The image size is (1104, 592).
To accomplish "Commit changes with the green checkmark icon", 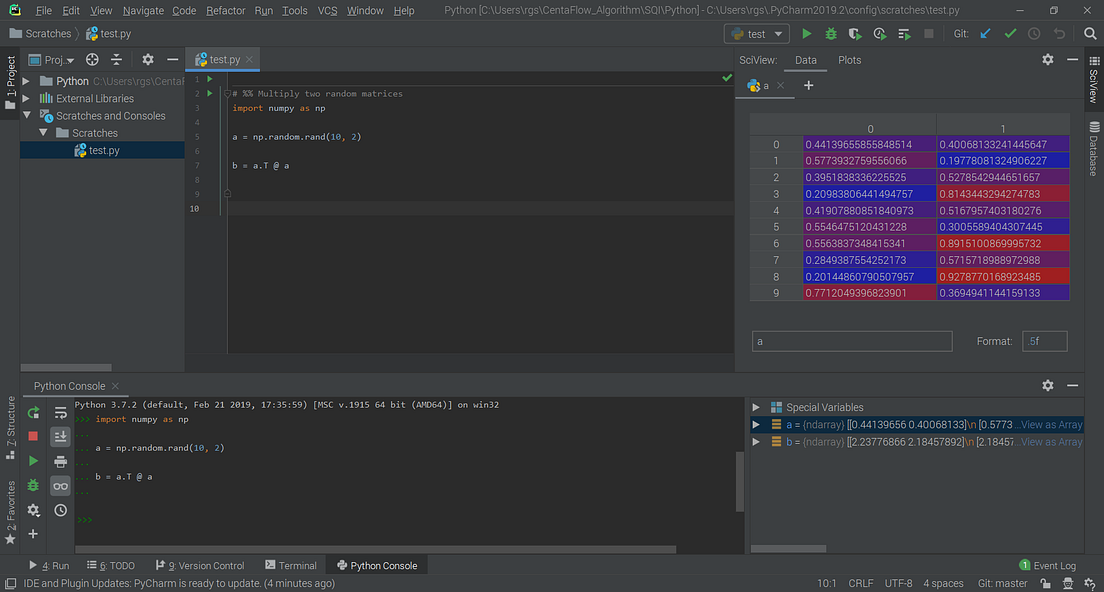I will [1010, 33].
